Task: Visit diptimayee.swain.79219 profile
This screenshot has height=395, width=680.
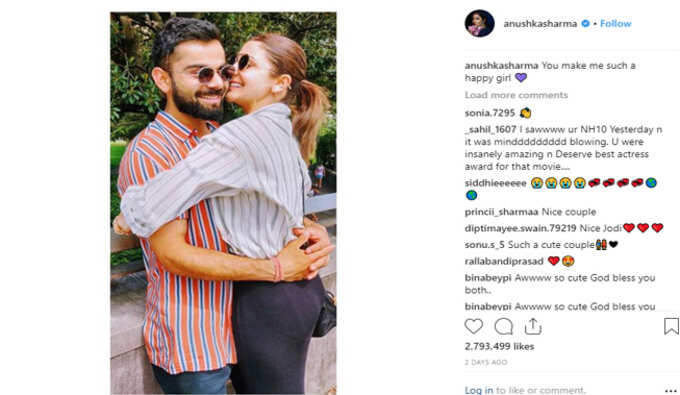Action: click(520, 228)
